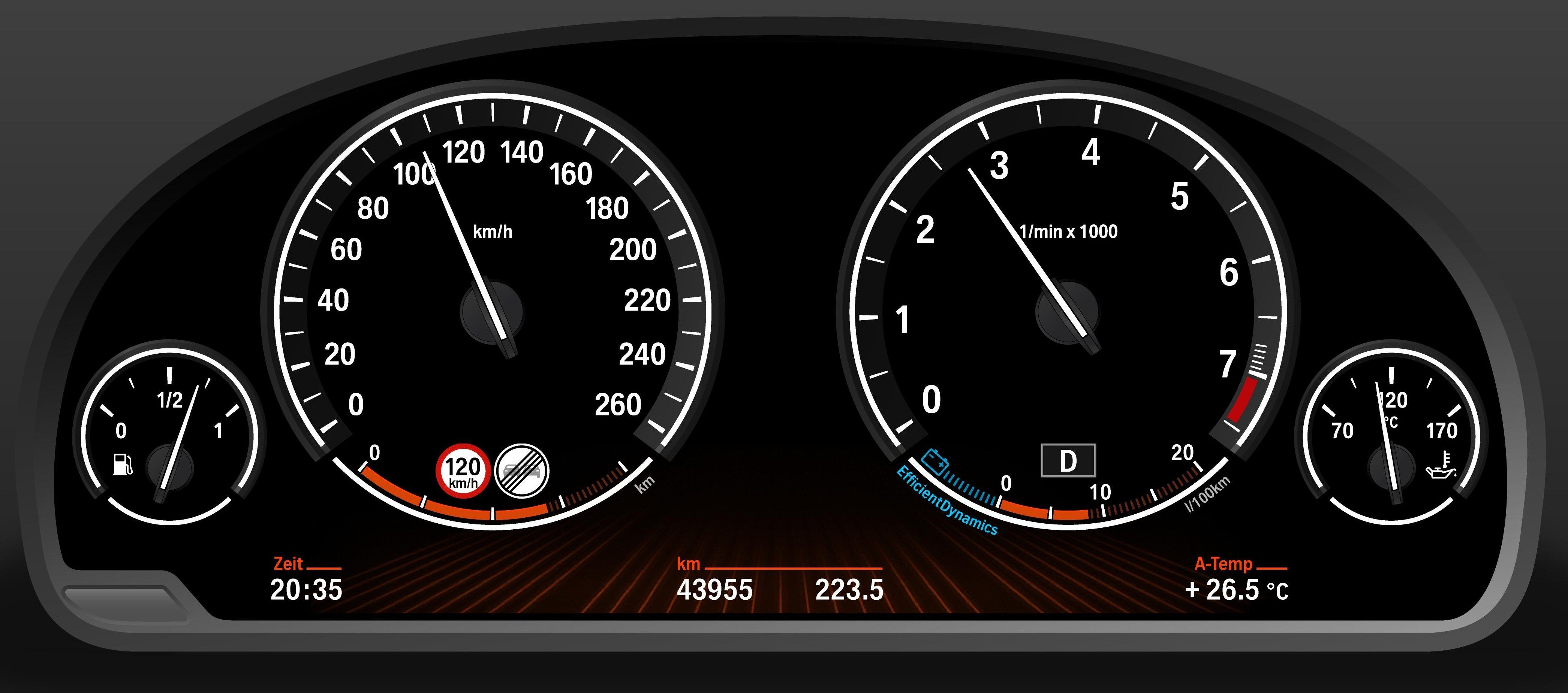The height and width of the screenshot is (693, 1568).
Task: Click the fuel pump icon
Action: pyautogui.click(x=123, y=464)
